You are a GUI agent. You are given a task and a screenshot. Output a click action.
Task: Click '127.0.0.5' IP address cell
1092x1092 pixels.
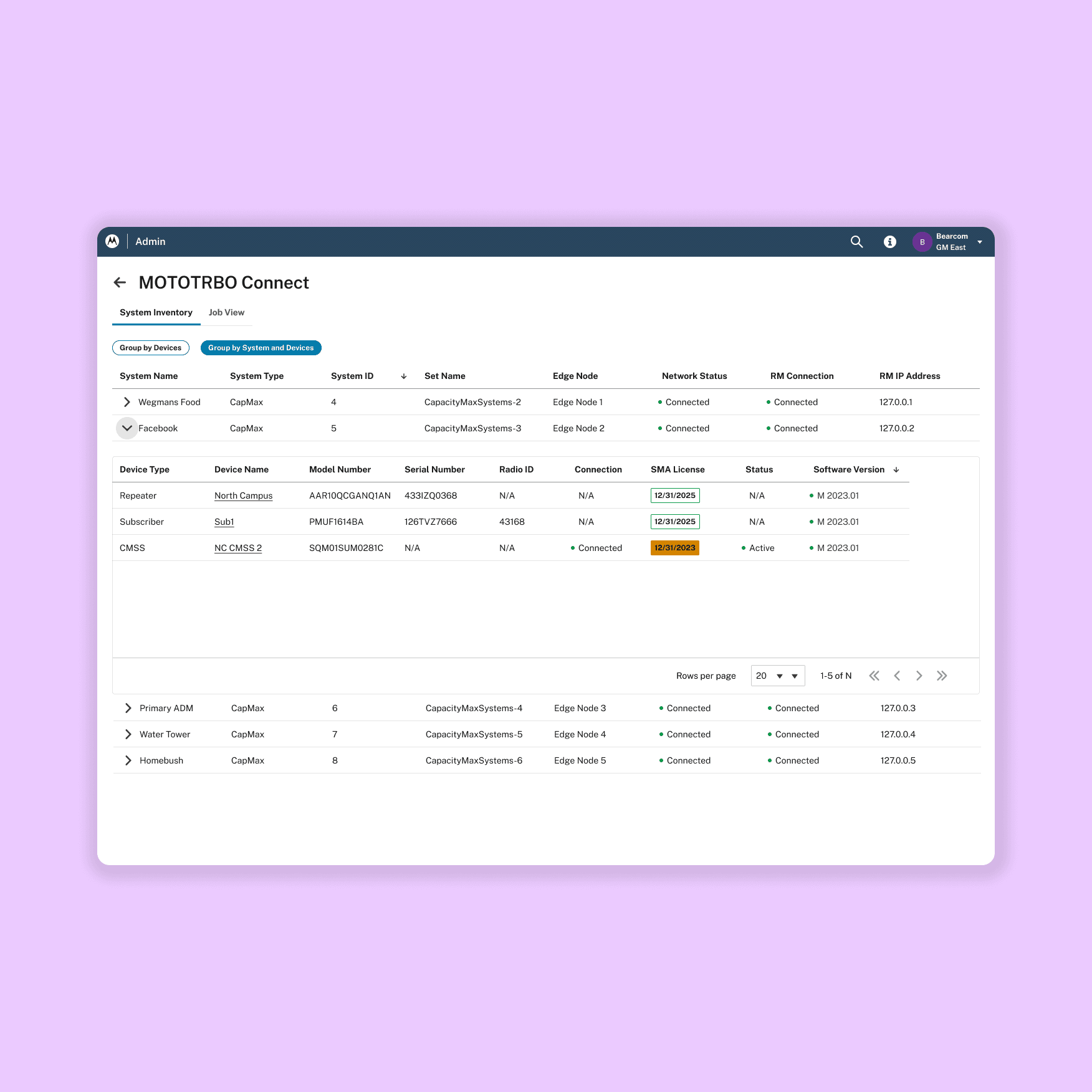898,761
